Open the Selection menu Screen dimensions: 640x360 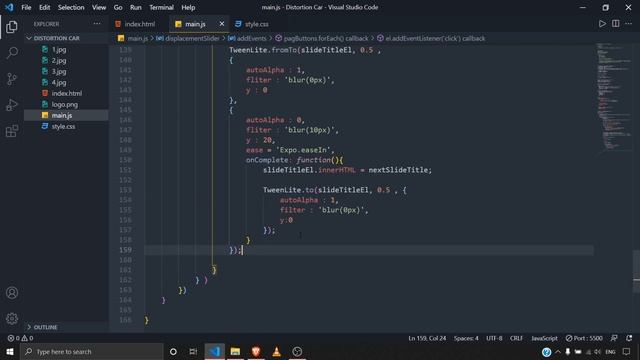coord(71,7)
